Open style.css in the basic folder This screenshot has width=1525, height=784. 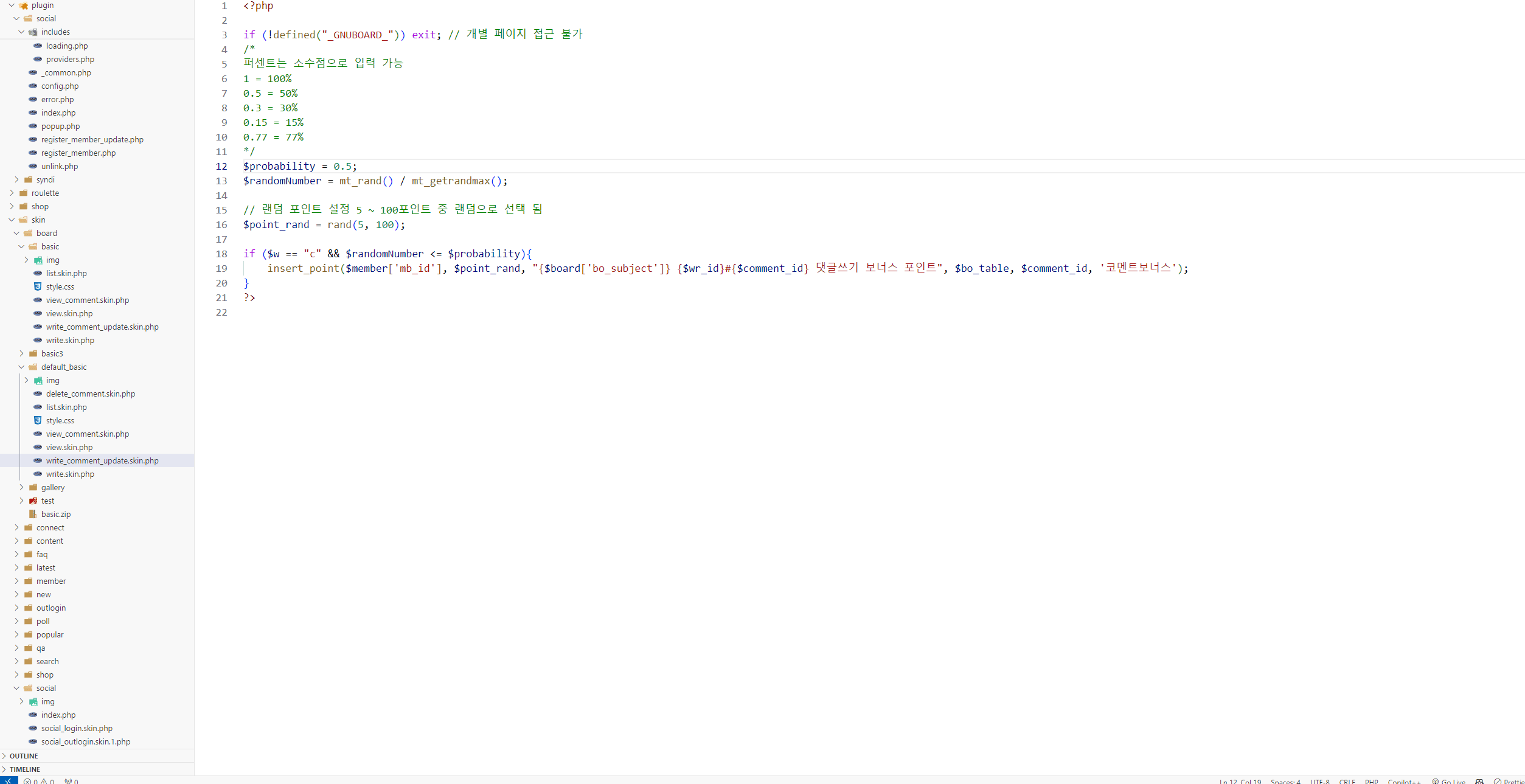click(x=60, y=286)
